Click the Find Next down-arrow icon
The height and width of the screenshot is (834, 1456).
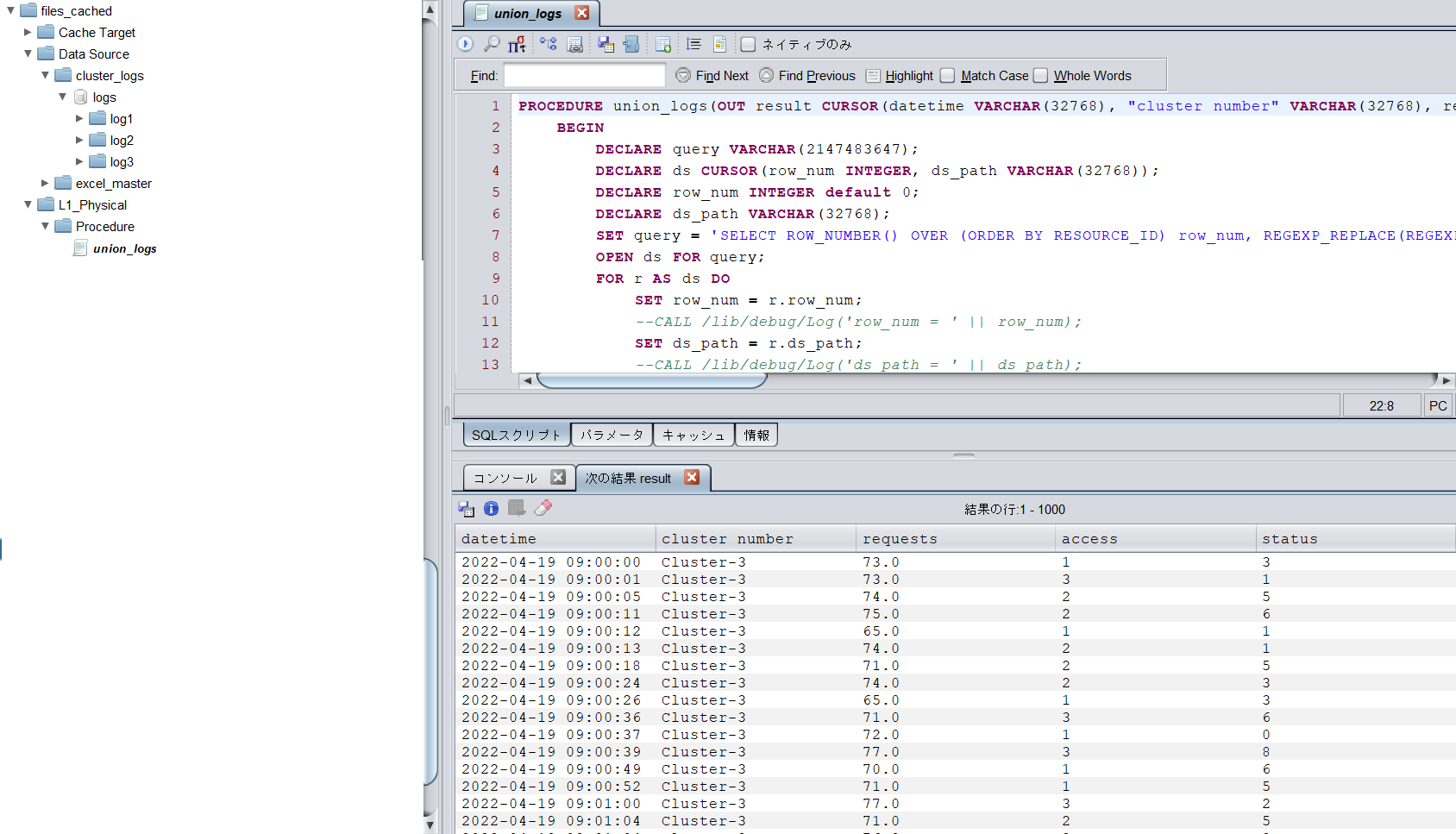tap(683, 75)
